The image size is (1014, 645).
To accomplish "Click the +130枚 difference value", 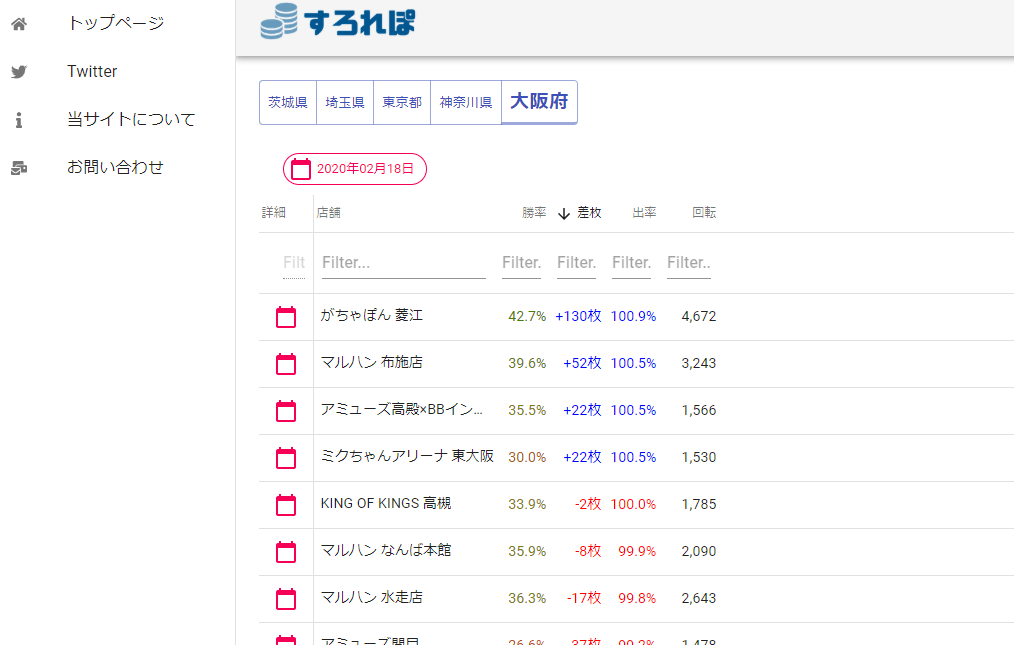I will point(578,316).
